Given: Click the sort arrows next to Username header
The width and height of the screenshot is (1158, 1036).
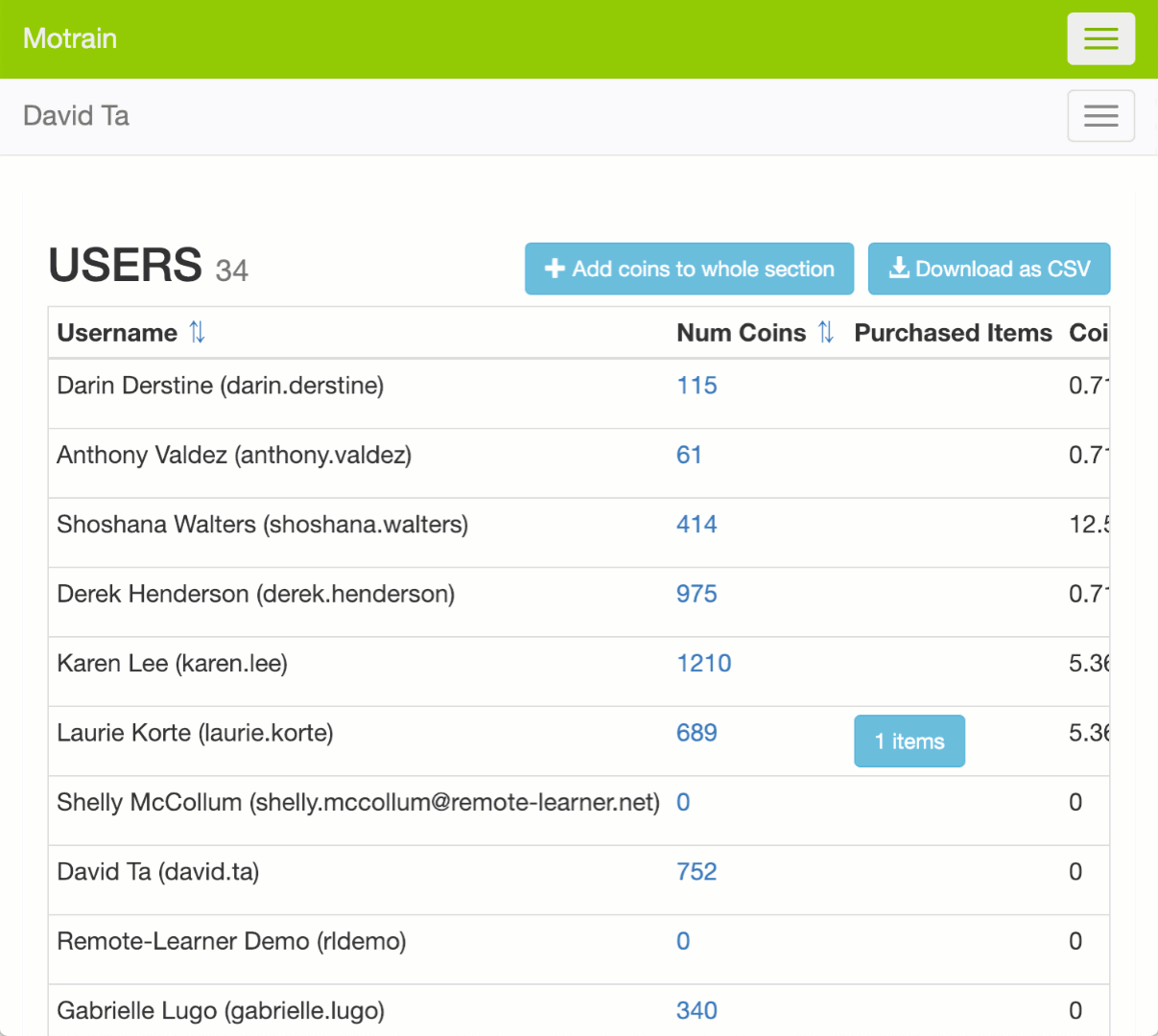Looking at the screenshot, I should point(195,331).
